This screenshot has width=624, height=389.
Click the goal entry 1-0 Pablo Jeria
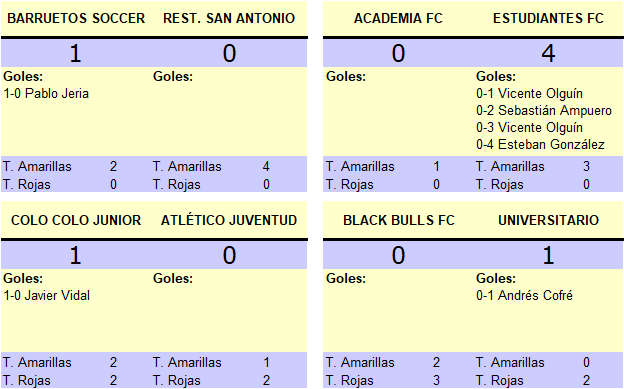(x=46, y=94)
